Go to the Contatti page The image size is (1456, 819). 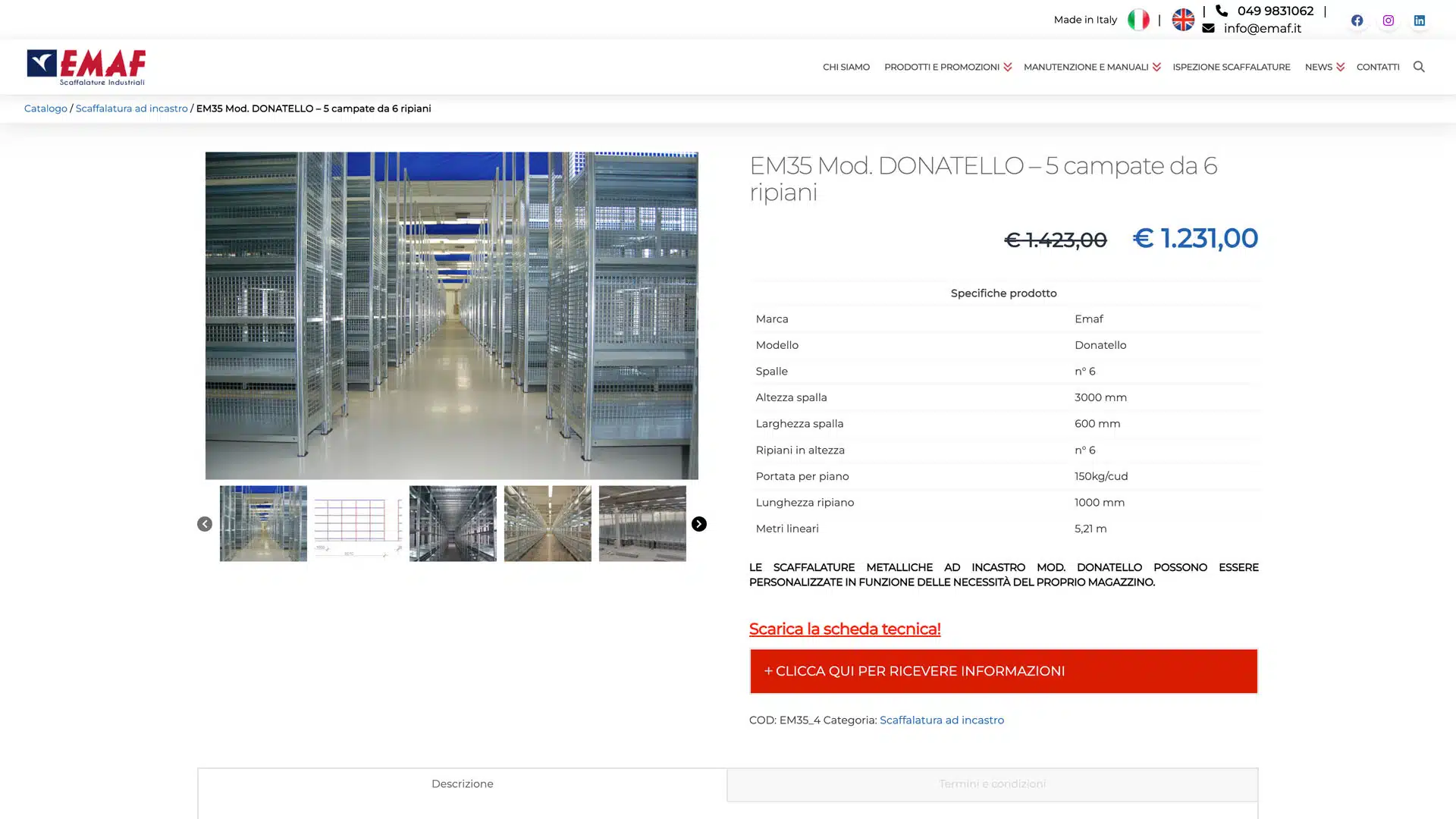click(1378, 67)
